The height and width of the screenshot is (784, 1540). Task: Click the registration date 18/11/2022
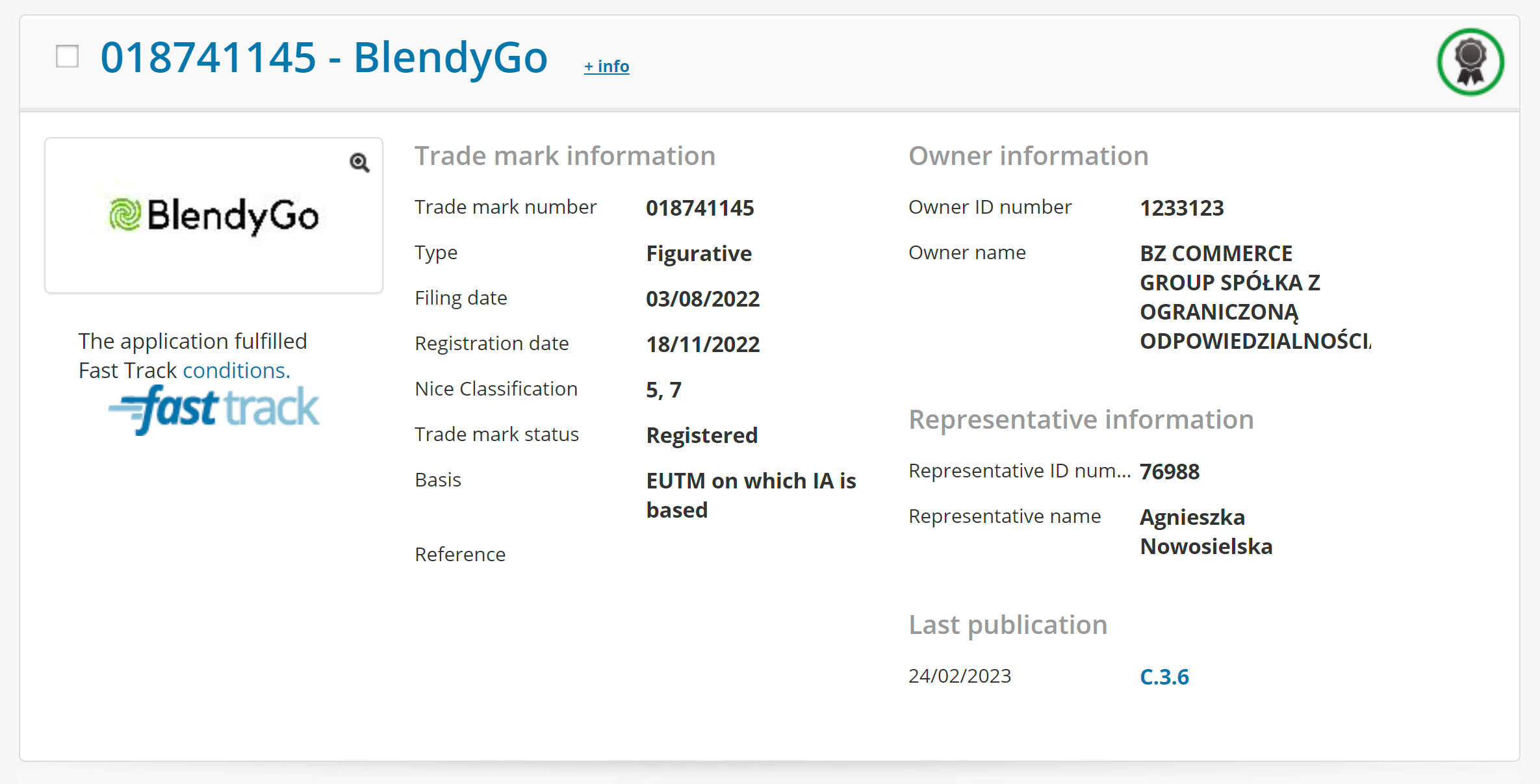pos(702,344)
